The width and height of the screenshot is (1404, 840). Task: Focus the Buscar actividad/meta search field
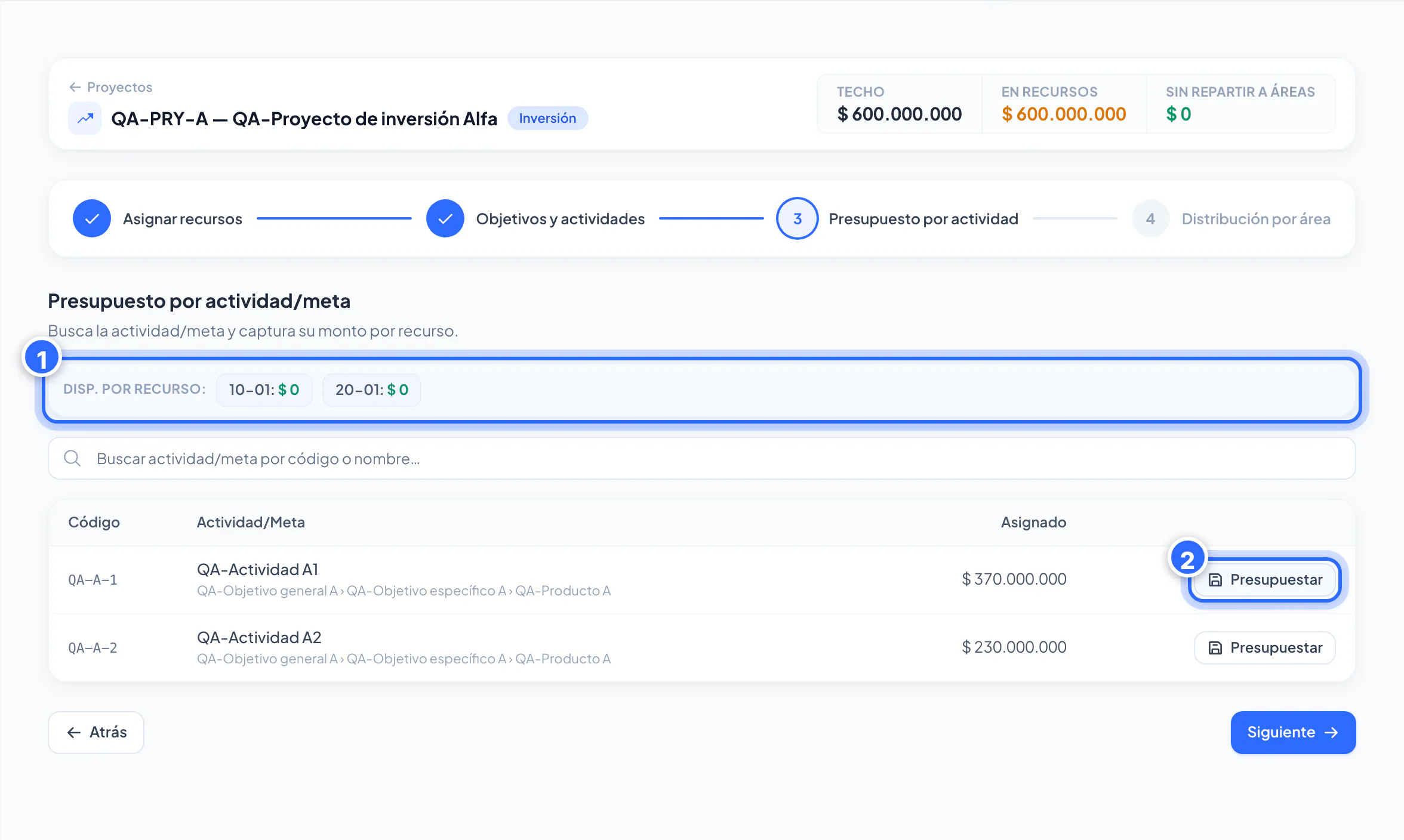[x=702, y=458]
